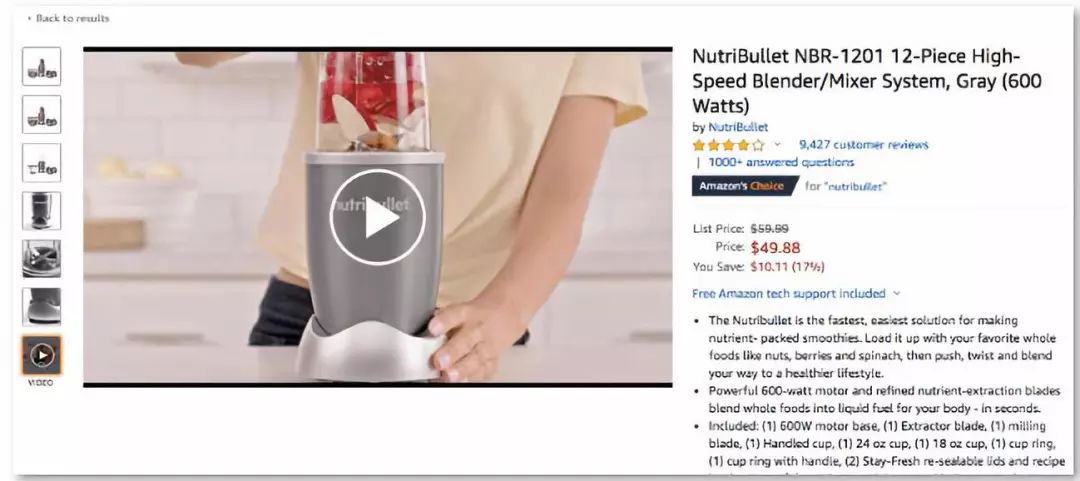This screenshot has width=1080, height=481.
Task: Click the chevron beside tech support text
Action: (x=896, y=294)
